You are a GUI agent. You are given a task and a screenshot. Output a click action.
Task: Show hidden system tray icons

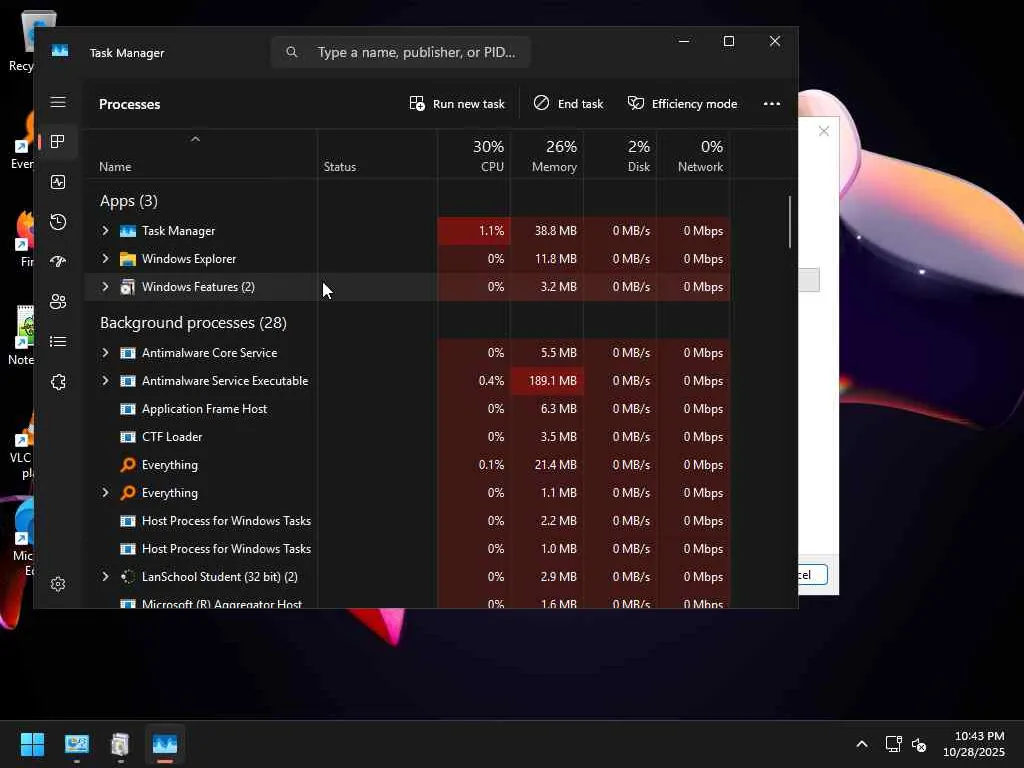click(x=862, y=744)
